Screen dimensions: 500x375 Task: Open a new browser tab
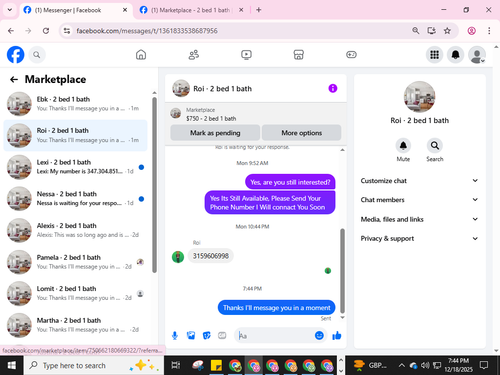click(258, 10)
